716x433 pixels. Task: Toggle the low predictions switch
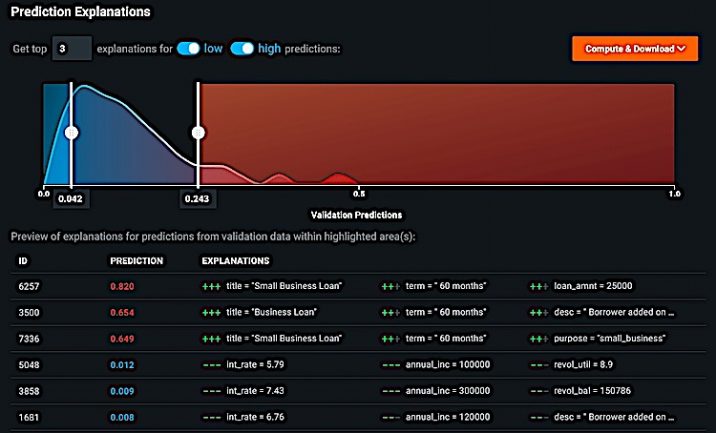(x=187, y=48)
